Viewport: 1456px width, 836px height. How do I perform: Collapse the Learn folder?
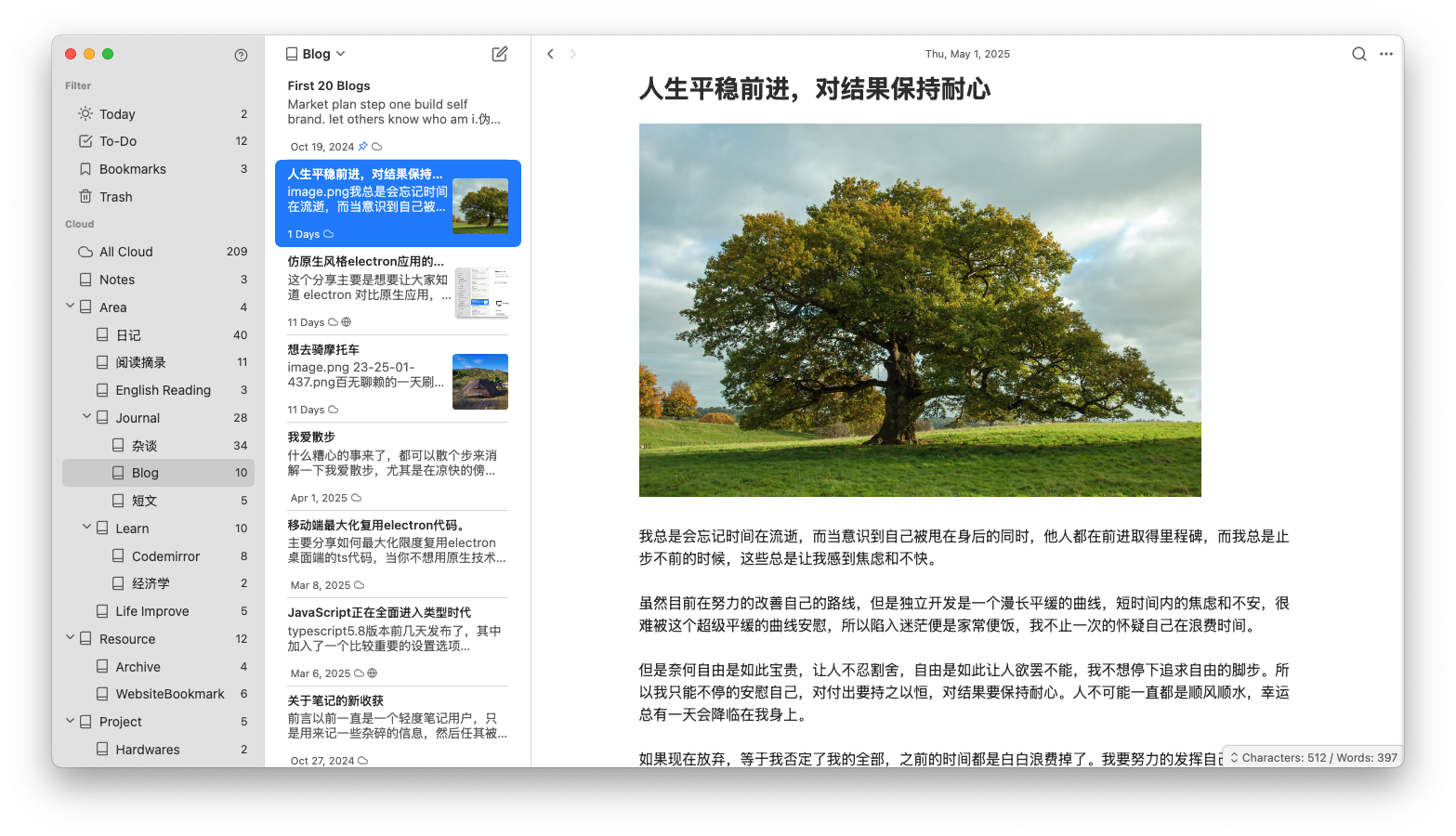86,527
